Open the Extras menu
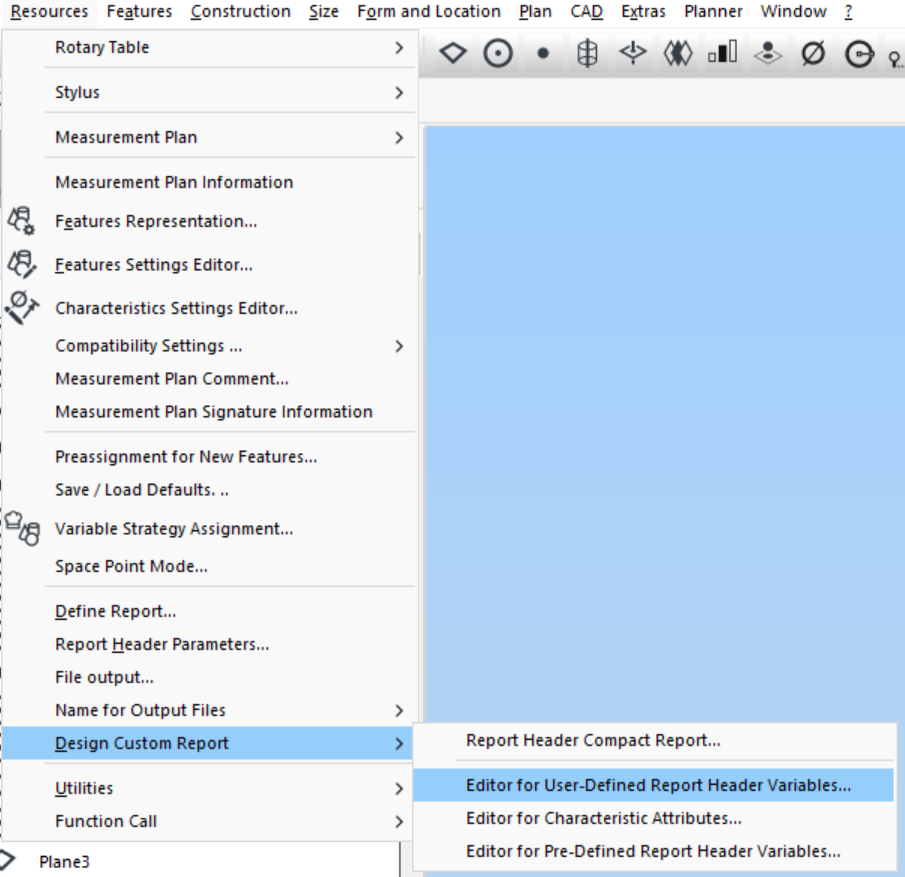 tap(643, 12)
